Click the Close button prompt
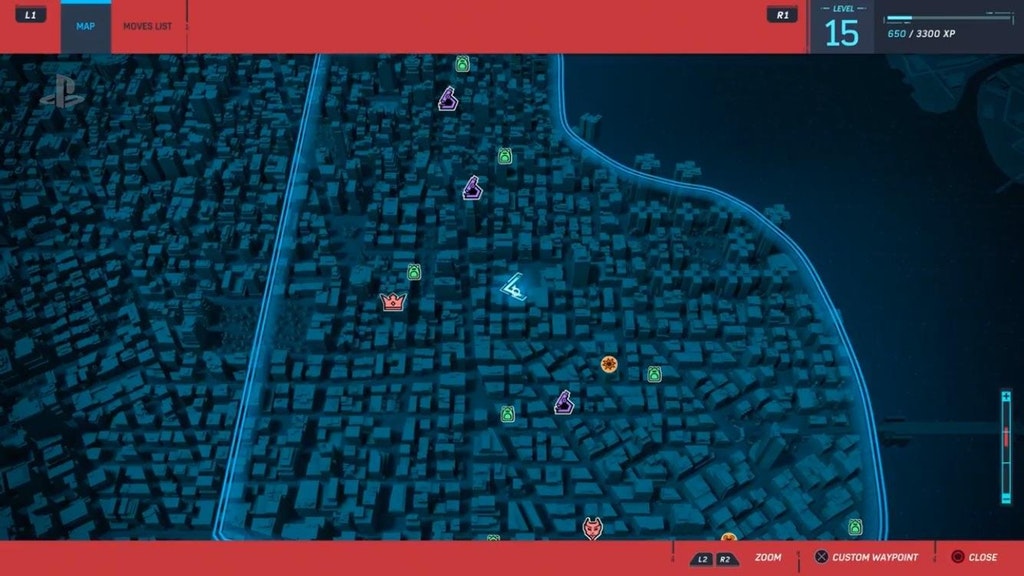This screenshot has height=576, width=1024. pos(973,557)
